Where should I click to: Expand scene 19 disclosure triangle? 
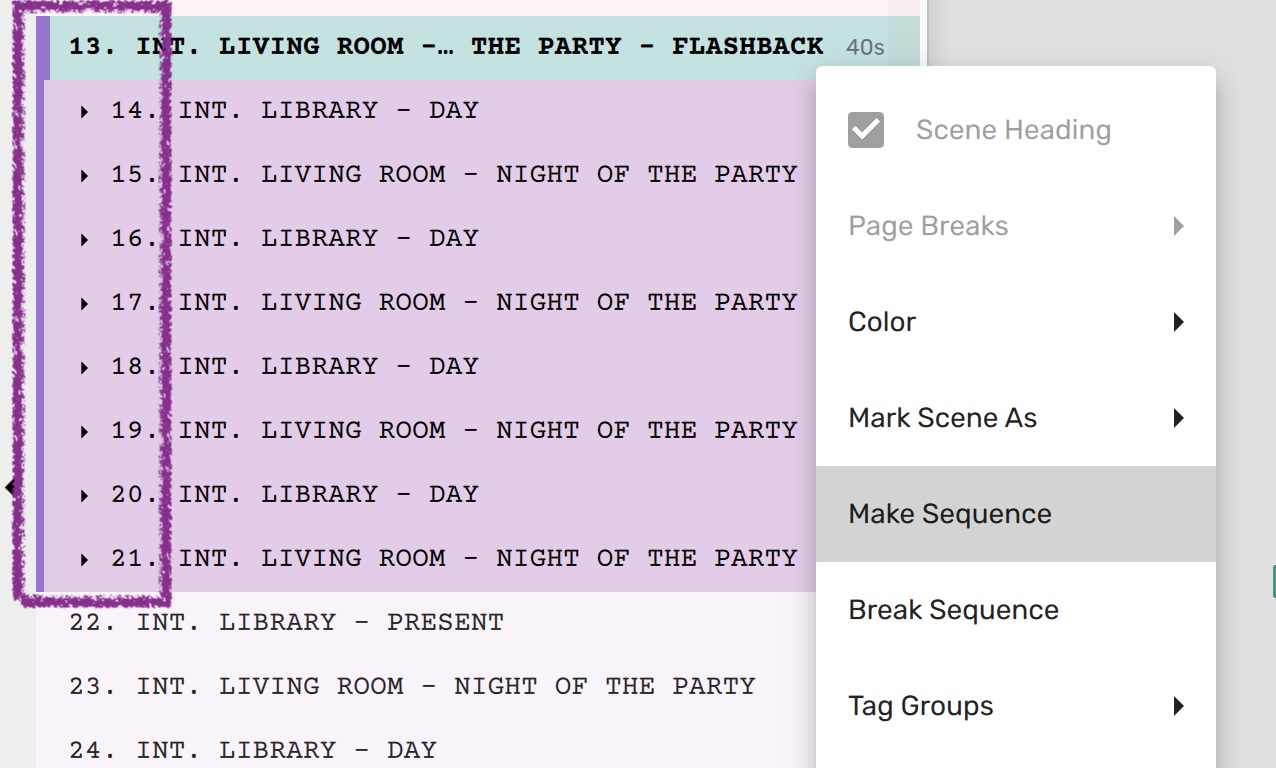(x=85, y=432)
